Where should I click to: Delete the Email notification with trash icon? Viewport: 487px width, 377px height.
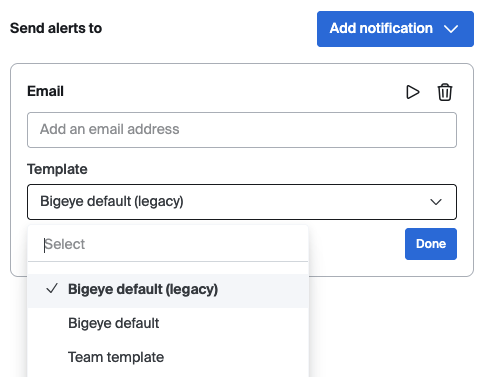click(x=445, y=92)
